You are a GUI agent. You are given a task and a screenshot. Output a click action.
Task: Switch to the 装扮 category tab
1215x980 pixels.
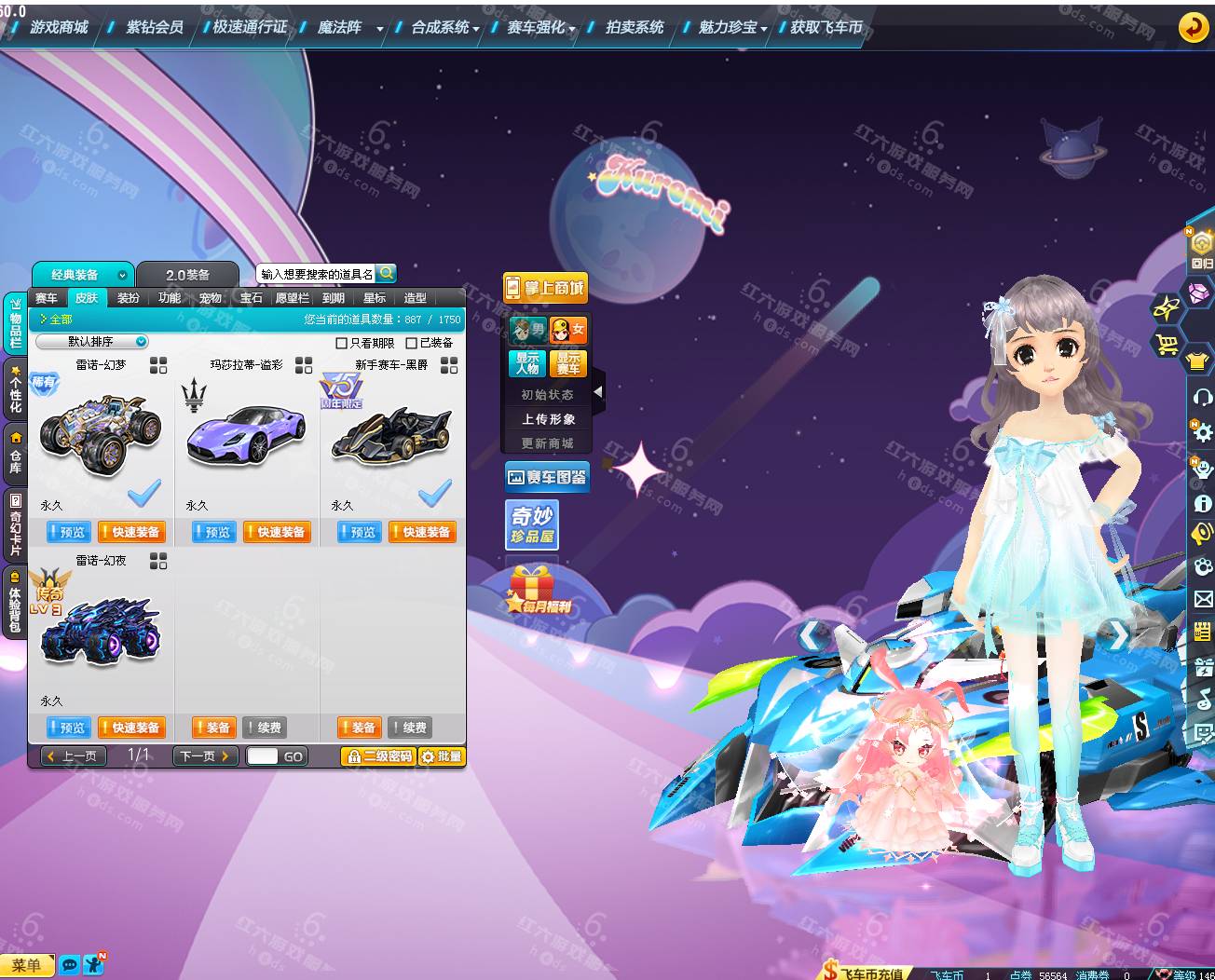[x=129, y=298]
